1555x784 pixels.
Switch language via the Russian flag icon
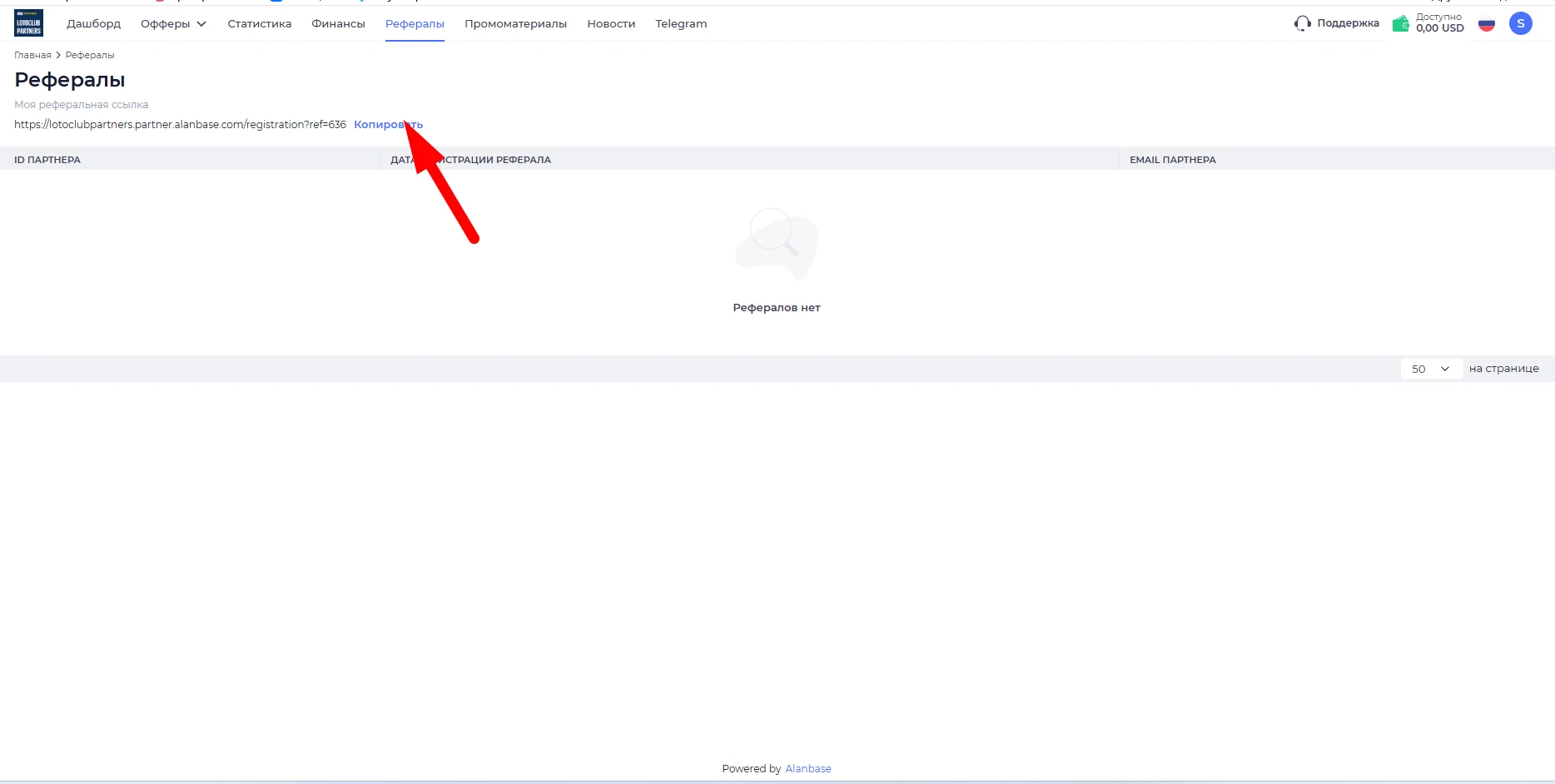pyautogui.click(x=1487, y=24)
